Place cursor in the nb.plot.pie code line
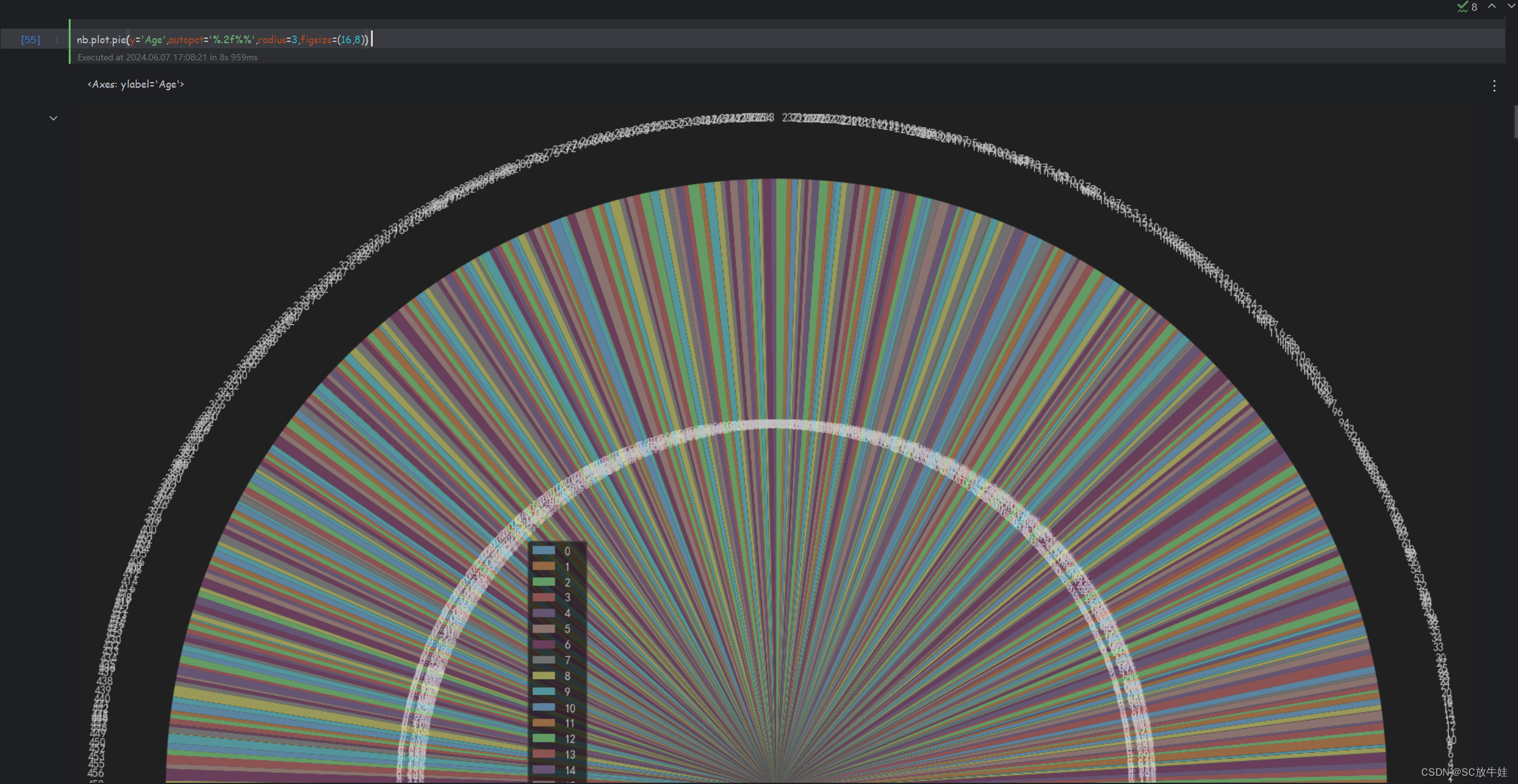 (x=223, y=39)
